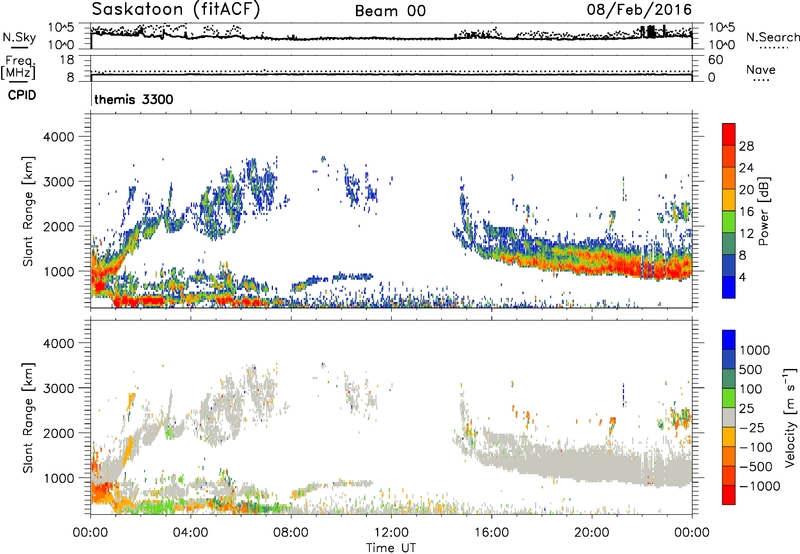Click the power color bar red segment
Screen dimensions: 800x554
[729, 134]
